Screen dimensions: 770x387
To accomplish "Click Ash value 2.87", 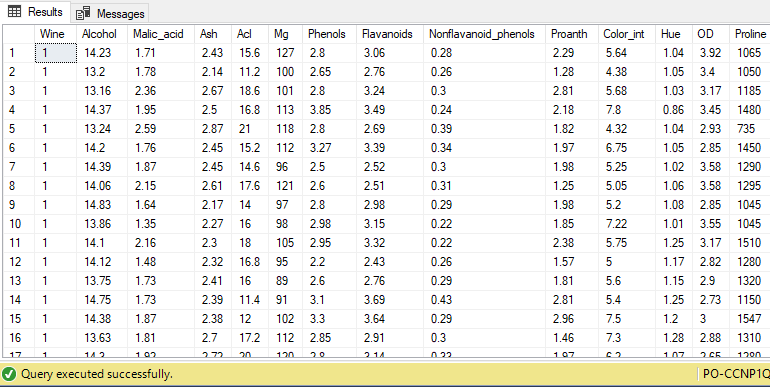I will click(212, 129).
